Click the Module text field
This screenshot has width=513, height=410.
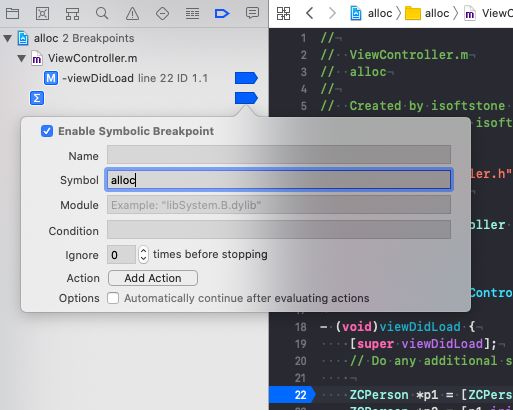tap(279, 205)
